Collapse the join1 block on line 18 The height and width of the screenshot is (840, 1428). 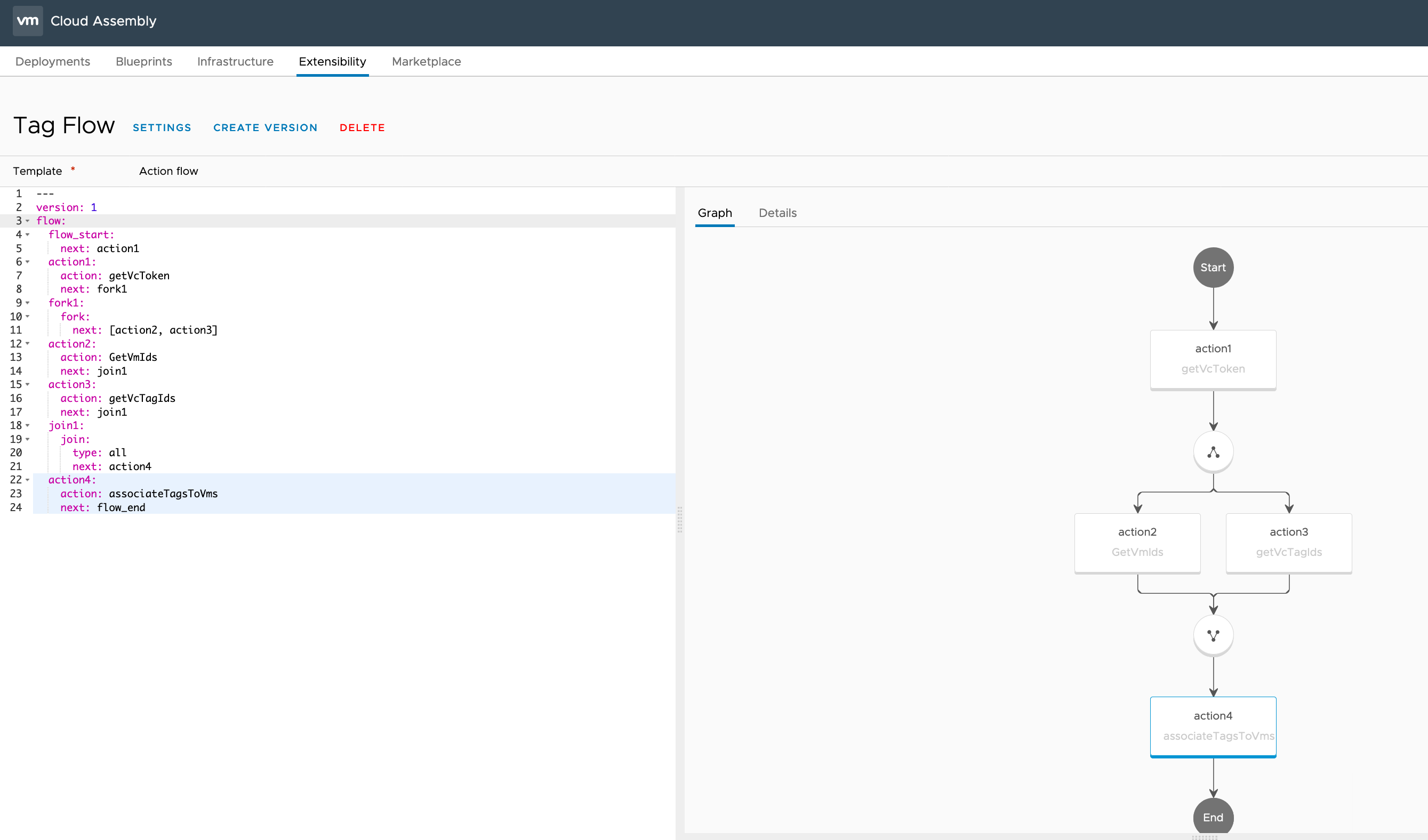click(x=27, y=425)
